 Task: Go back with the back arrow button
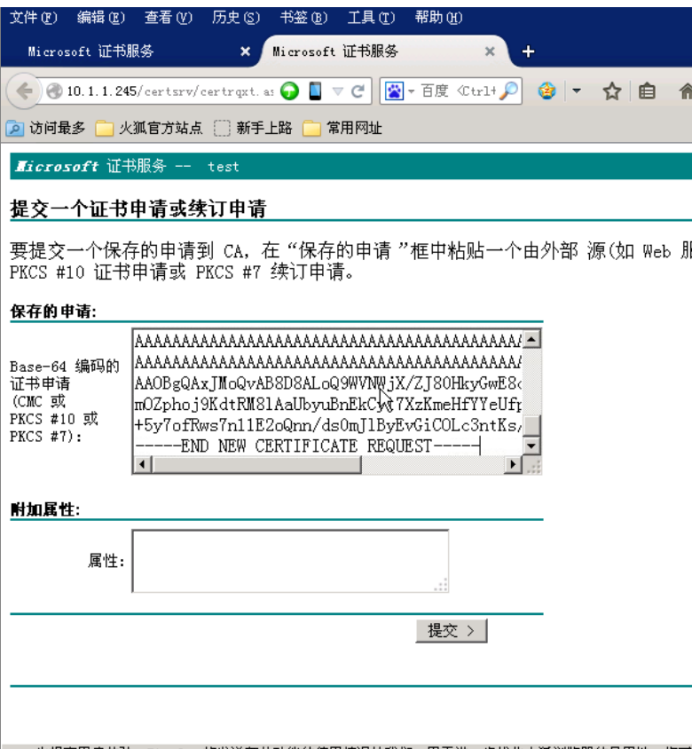click(x=23, y=90)
